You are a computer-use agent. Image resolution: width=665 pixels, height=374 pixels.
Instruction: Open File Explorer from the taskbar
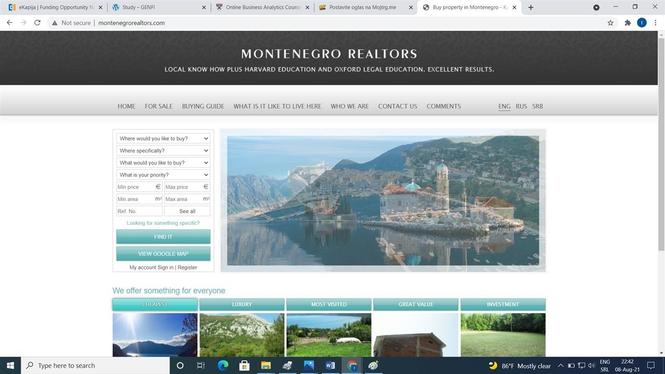click(266, 366)
